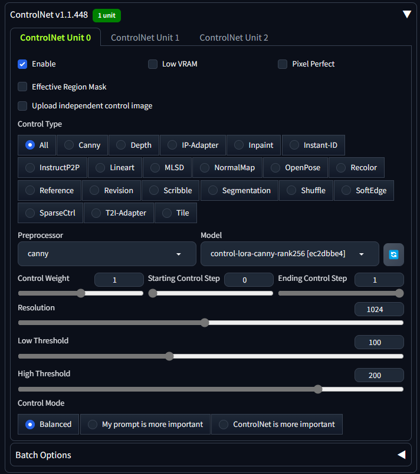Uncheck the Enable checkbox
This screenshot has width=420, height=474.
[22, 64]
